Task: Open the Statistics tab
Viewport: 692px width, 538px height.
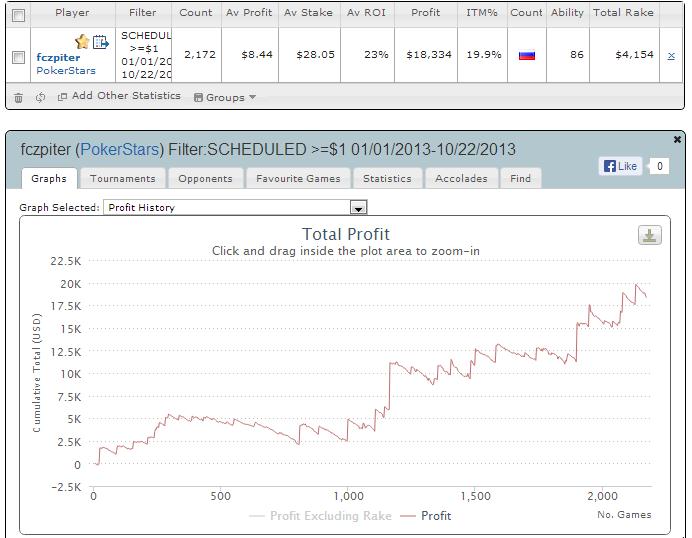Action: click(x=387, y=178)
